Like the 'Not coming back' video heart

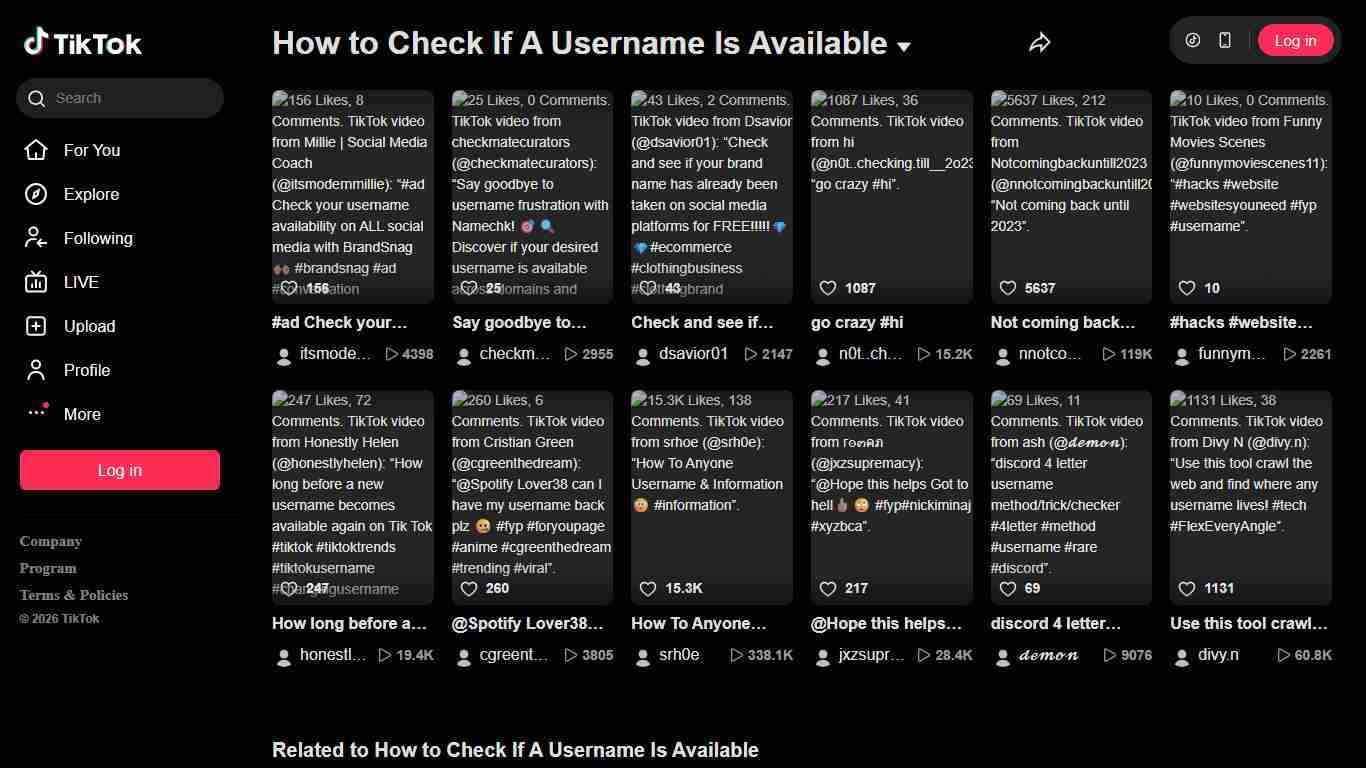click(x=1008, y=287)
